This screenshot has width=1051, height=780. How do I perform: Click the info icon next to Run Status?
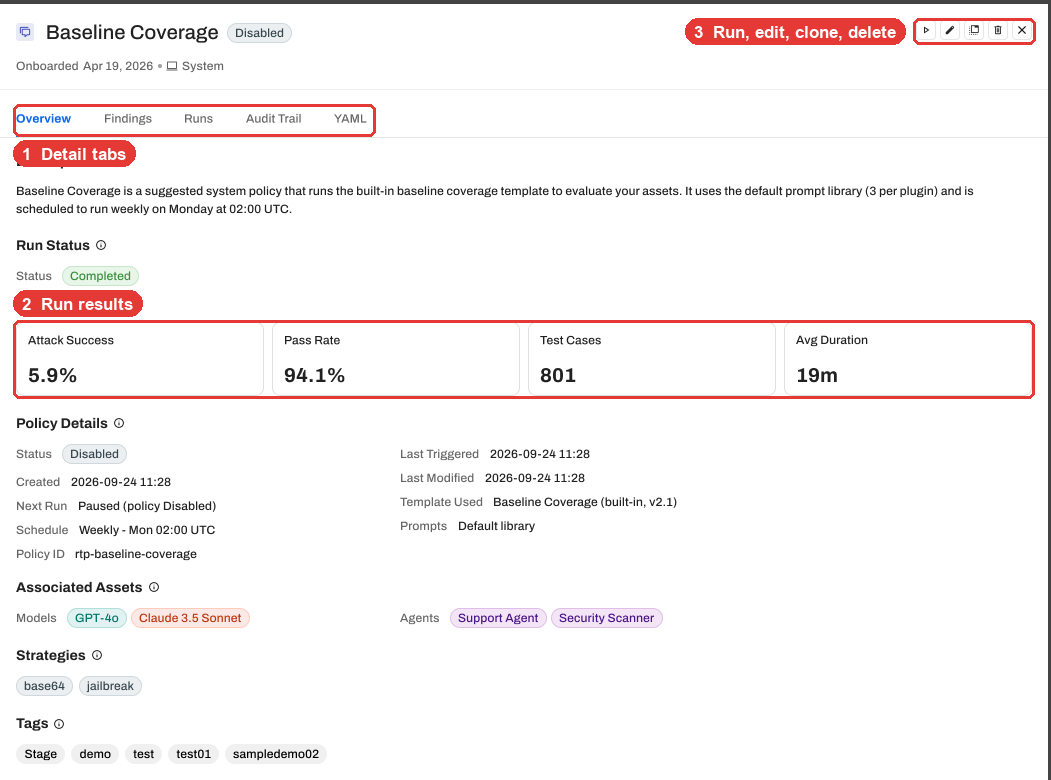pos(101,245)
